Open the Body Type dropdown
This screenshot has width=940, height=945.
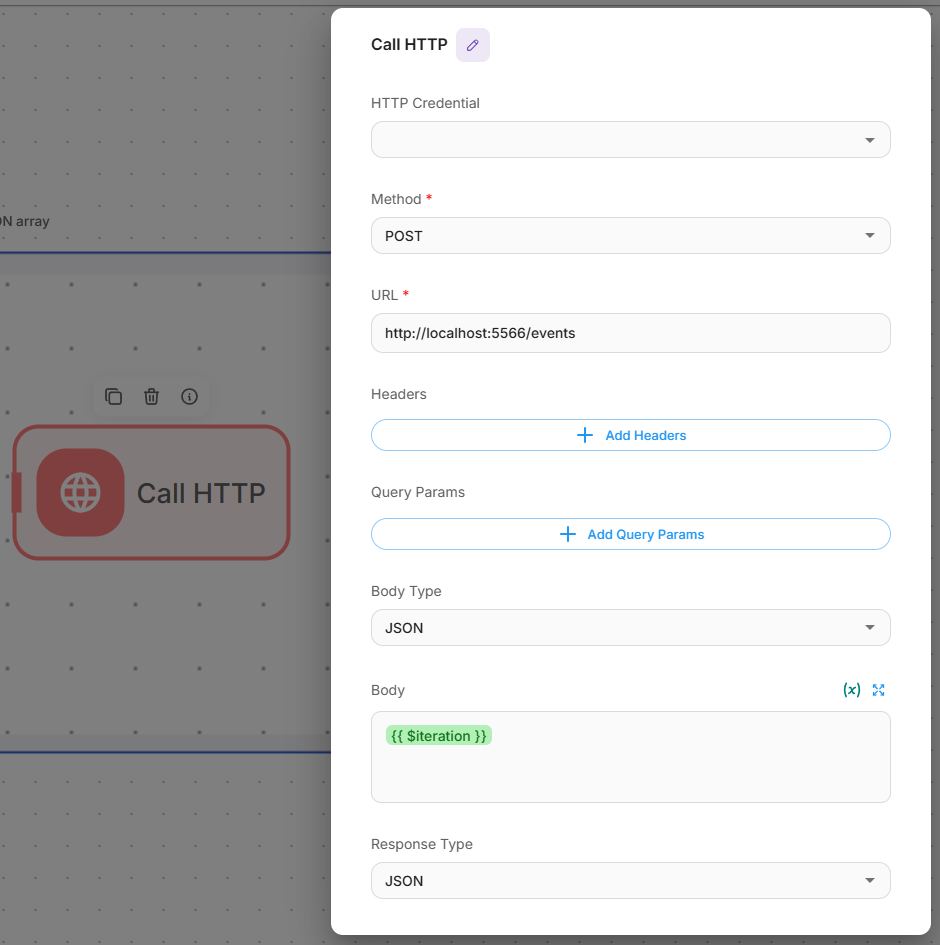[630, 628]
